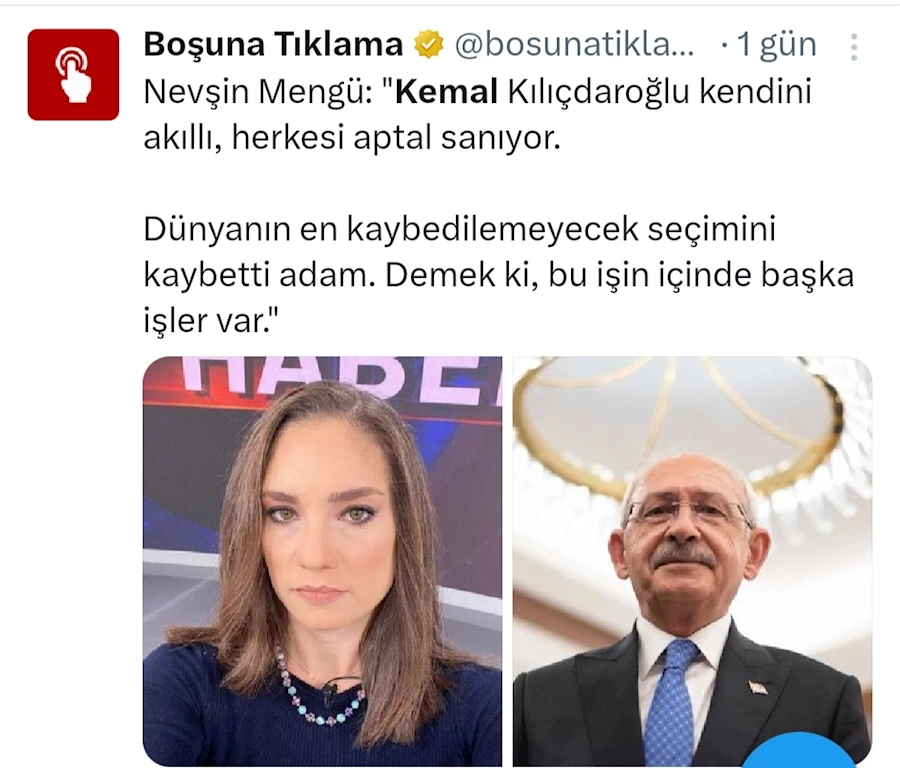Click the gold verified badge
Viewport: 900px width, 768px height.
click(429, 45)
